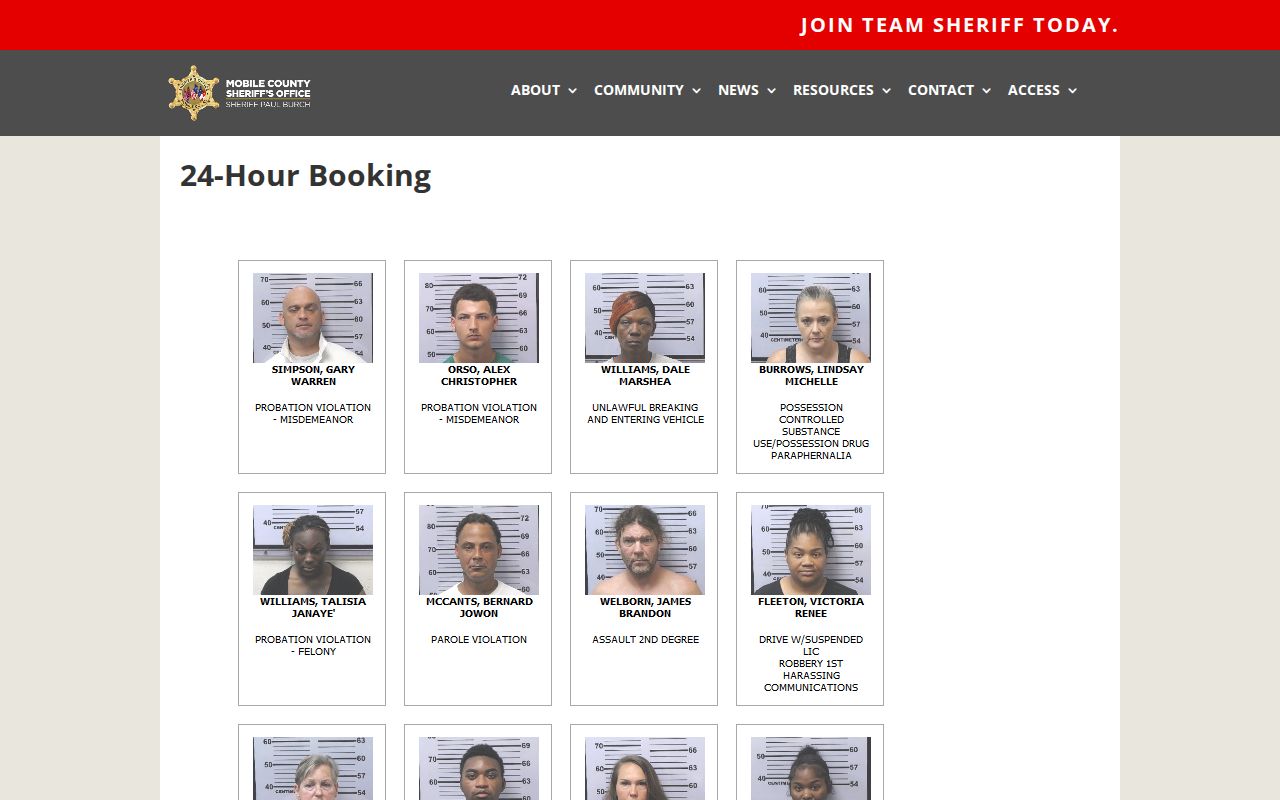Select the name Fleeton, Victoria Renee
Image resolution: width=1280 pixels, height=800 pixels.
(811, 607)
